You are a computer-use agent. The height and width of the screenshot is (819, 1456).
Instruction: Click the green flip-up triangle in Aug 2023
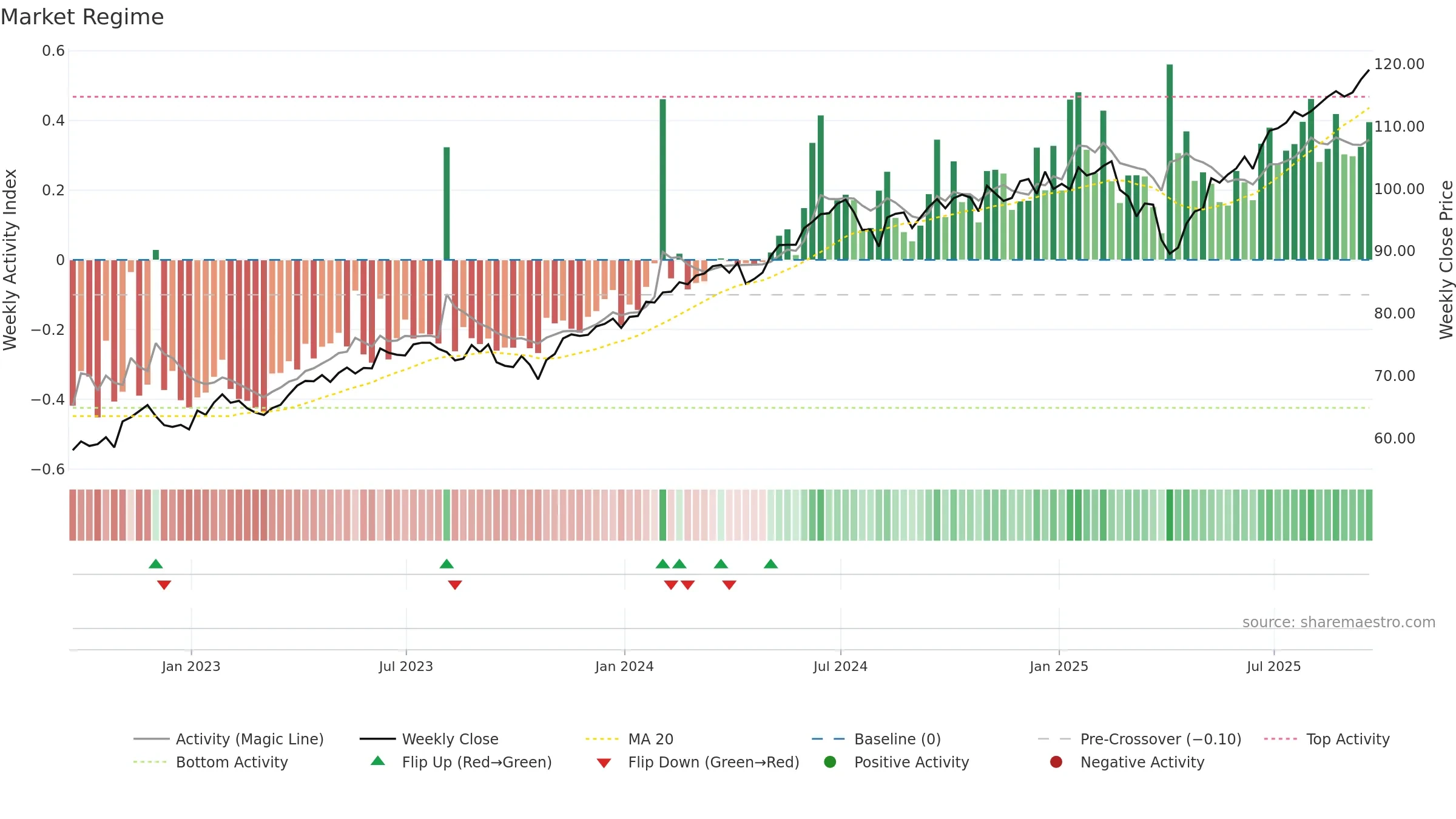tap(447, 564)
